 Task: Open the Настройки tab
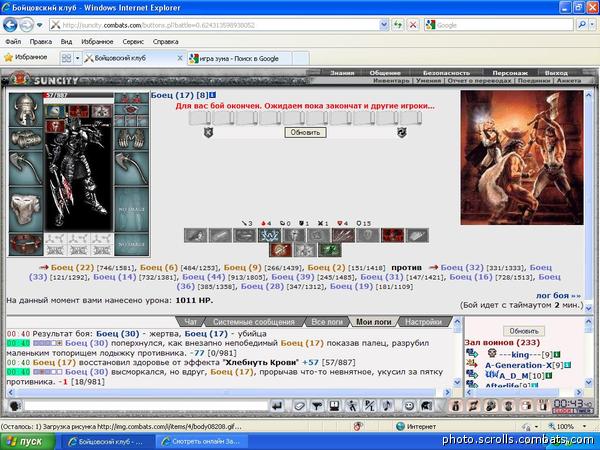[x=423, y=322]
